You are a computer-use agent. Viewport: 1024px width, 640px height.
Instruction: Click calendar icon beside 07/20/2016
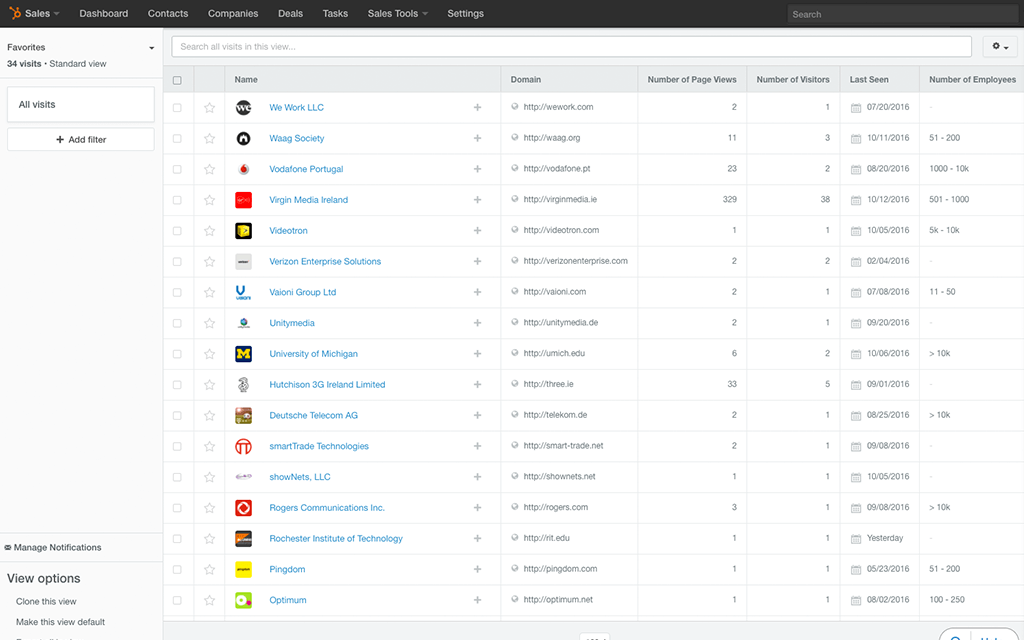[856, 108]
